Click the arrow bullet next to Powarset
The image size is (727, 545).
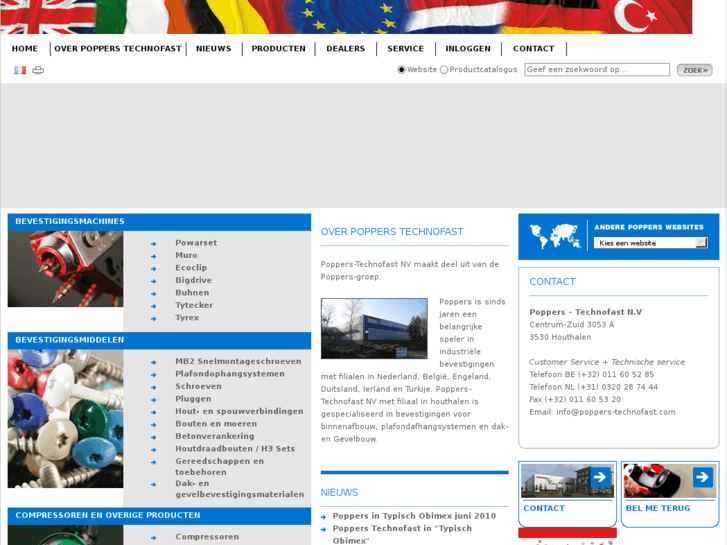pos(153,244)
